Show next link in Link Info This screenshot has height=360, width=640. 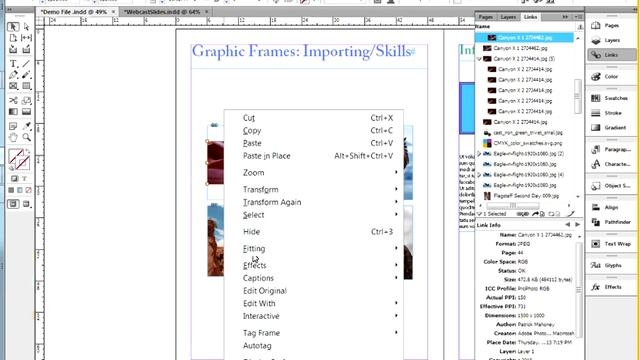[578, 224]
